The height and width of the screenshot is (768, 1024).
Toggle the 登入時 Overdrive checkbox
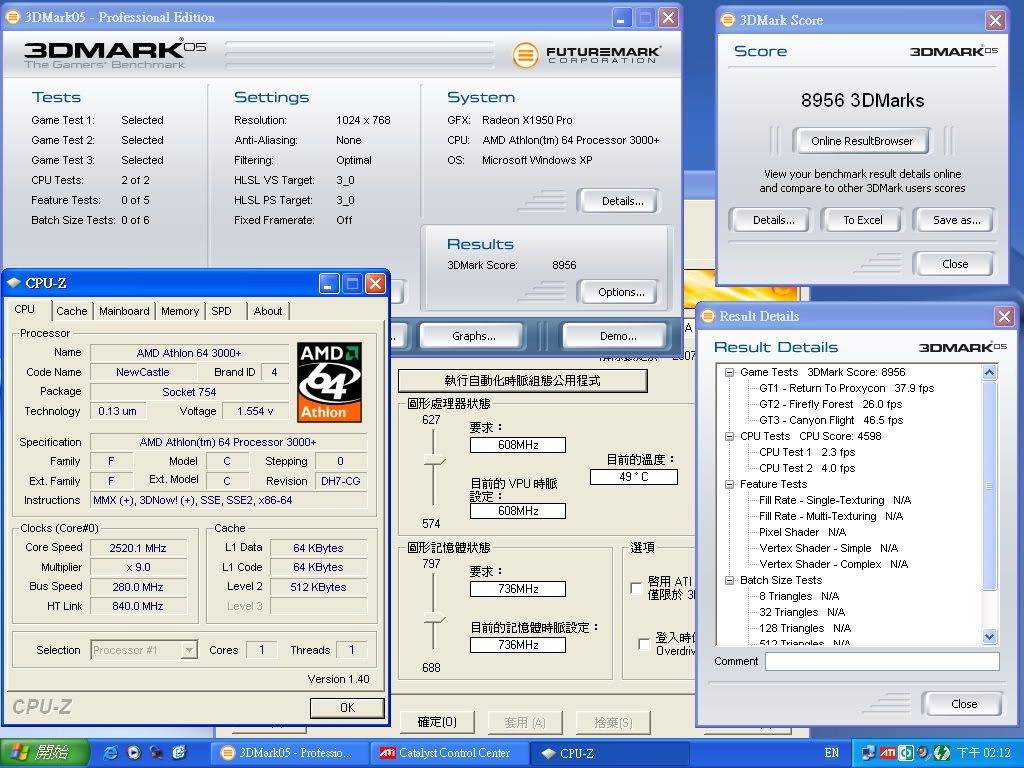644,644
